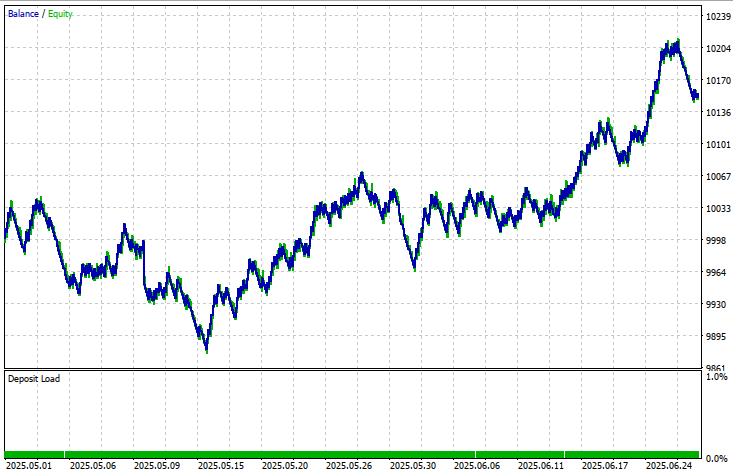The image size is (733, 474).
Task: Click the 0.0% deposit load label
Action: tap(717, 459)
